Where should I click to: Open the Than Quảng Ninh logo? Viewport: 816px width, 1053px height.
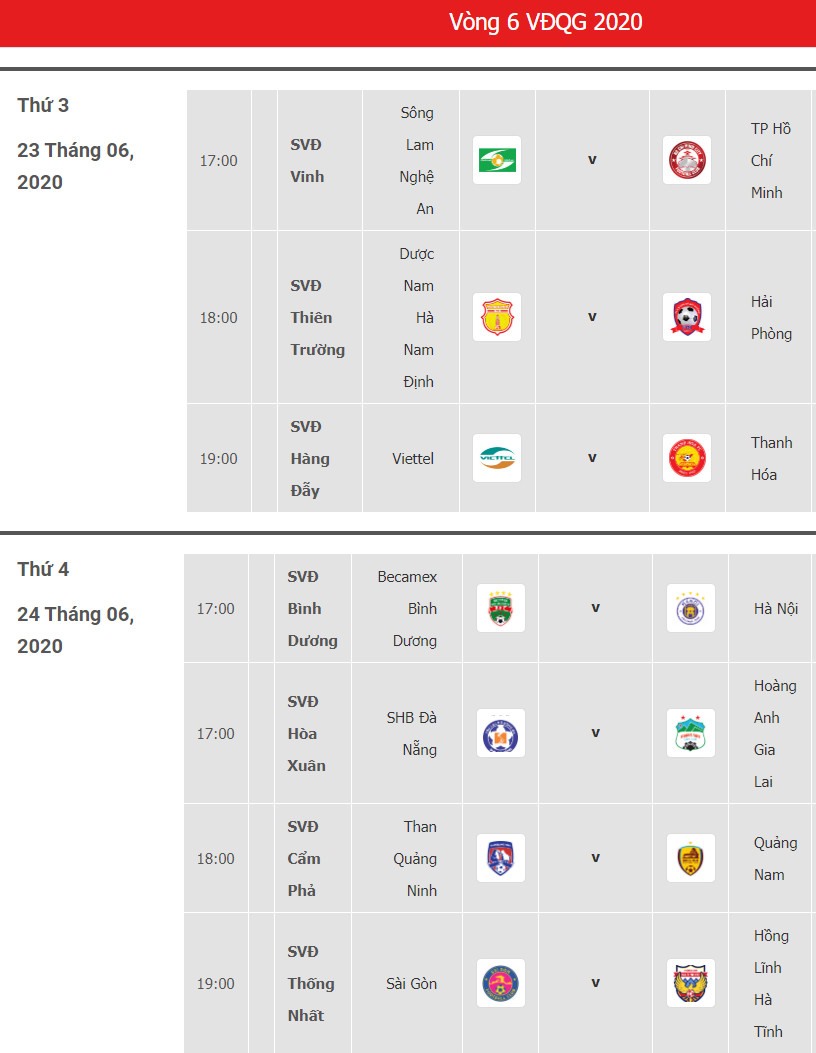(x=500, y=858)
